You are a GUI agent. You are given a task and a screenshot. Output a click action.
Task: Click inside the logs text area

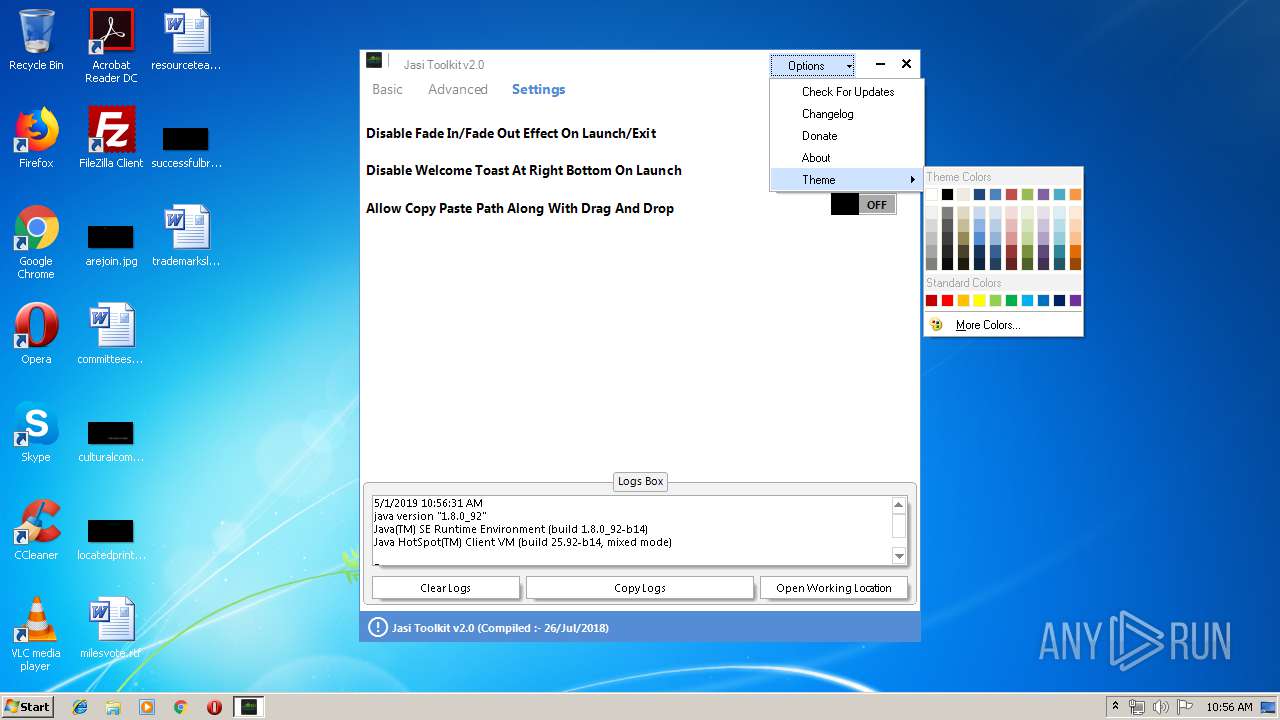(630, 531)
